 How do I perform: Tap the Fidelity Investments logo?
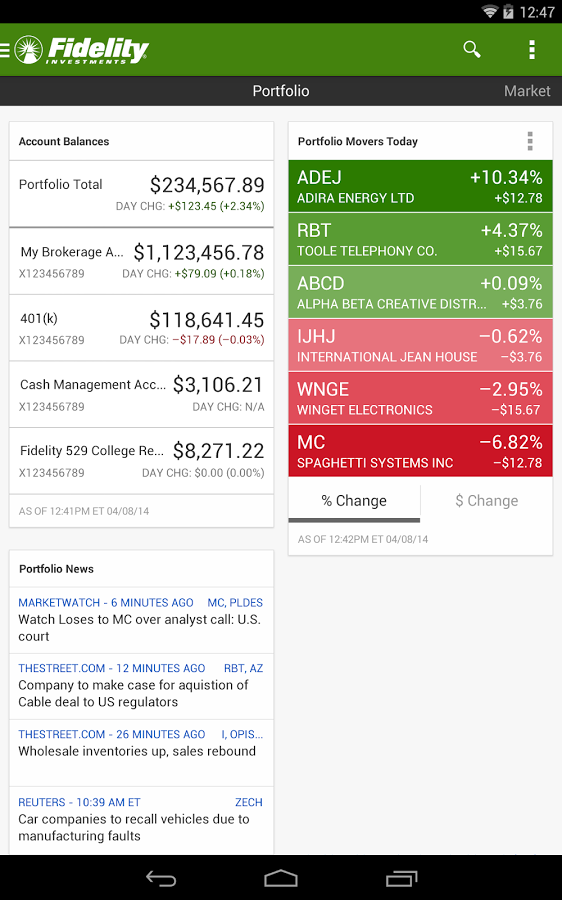pyautogui.click(x=82, y=50)
